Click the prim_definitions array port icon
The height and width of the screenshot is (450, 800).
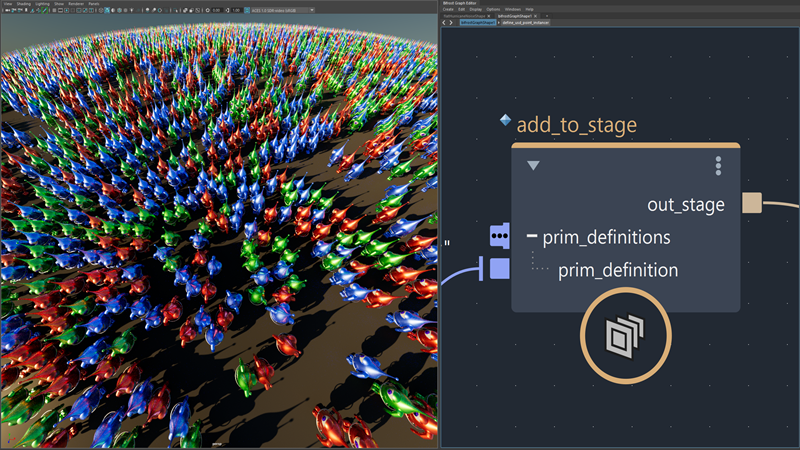(499, 237)
